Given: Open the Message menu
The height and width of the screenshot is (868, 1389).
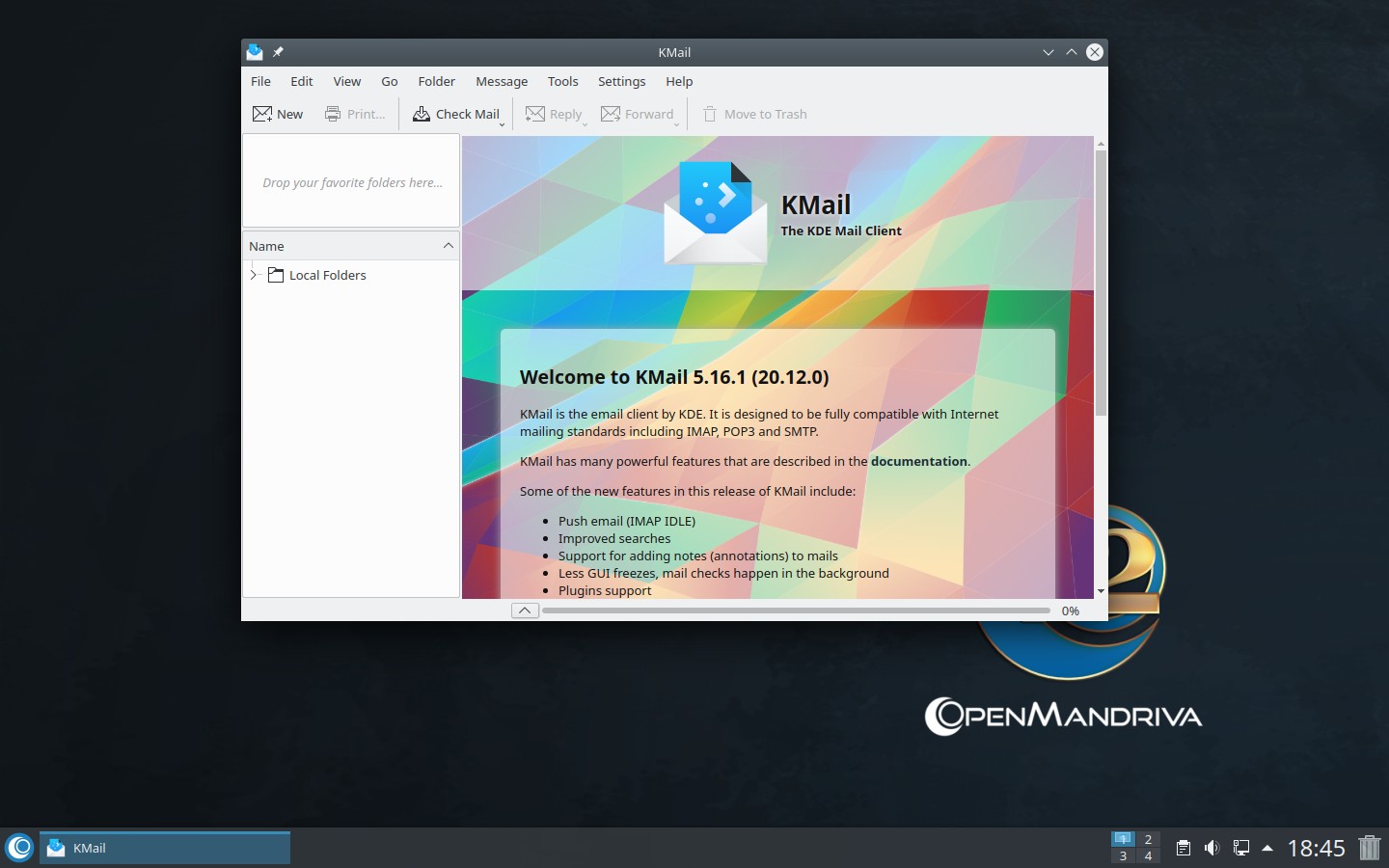Looking at the screenshot, I should [502, 81].
